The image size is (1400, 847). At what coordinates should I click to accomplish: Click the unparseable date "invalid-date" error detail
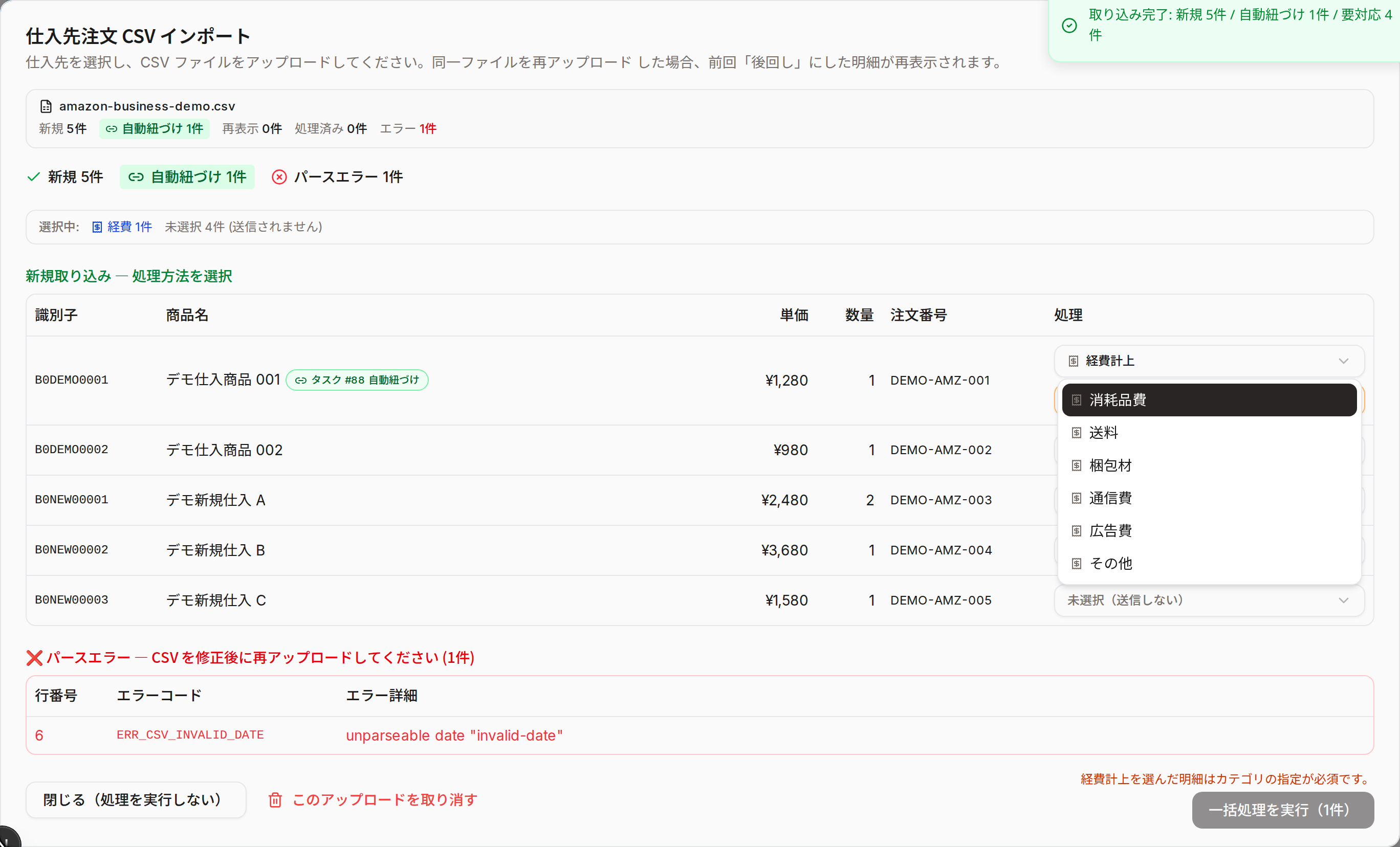pos(454,735)
